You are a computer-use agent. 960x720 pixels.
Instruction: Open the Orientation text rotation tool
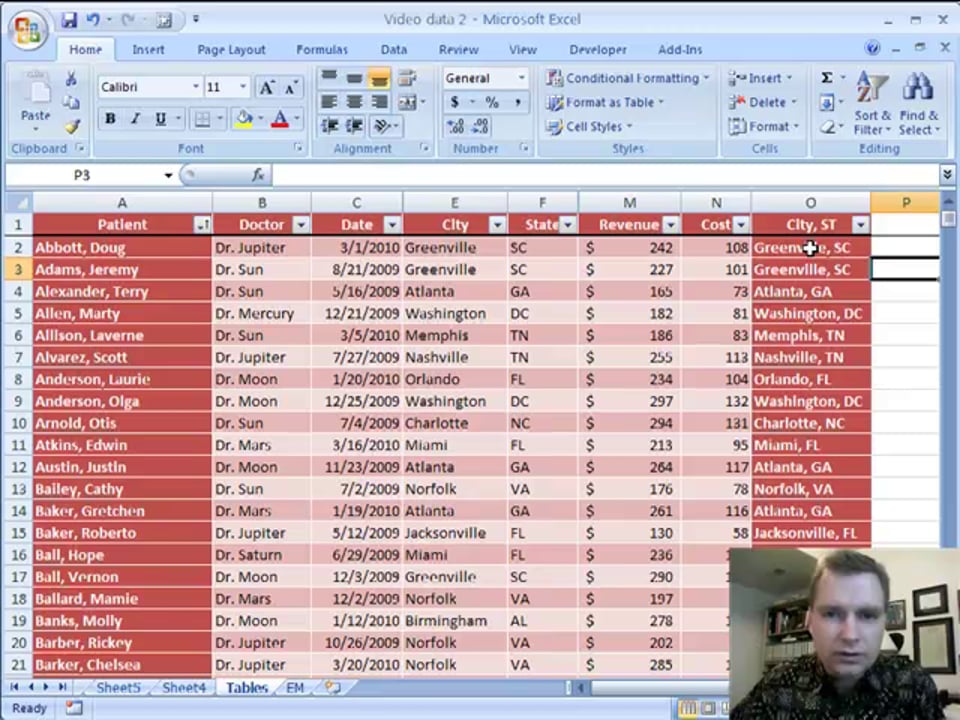click(383, 126)
